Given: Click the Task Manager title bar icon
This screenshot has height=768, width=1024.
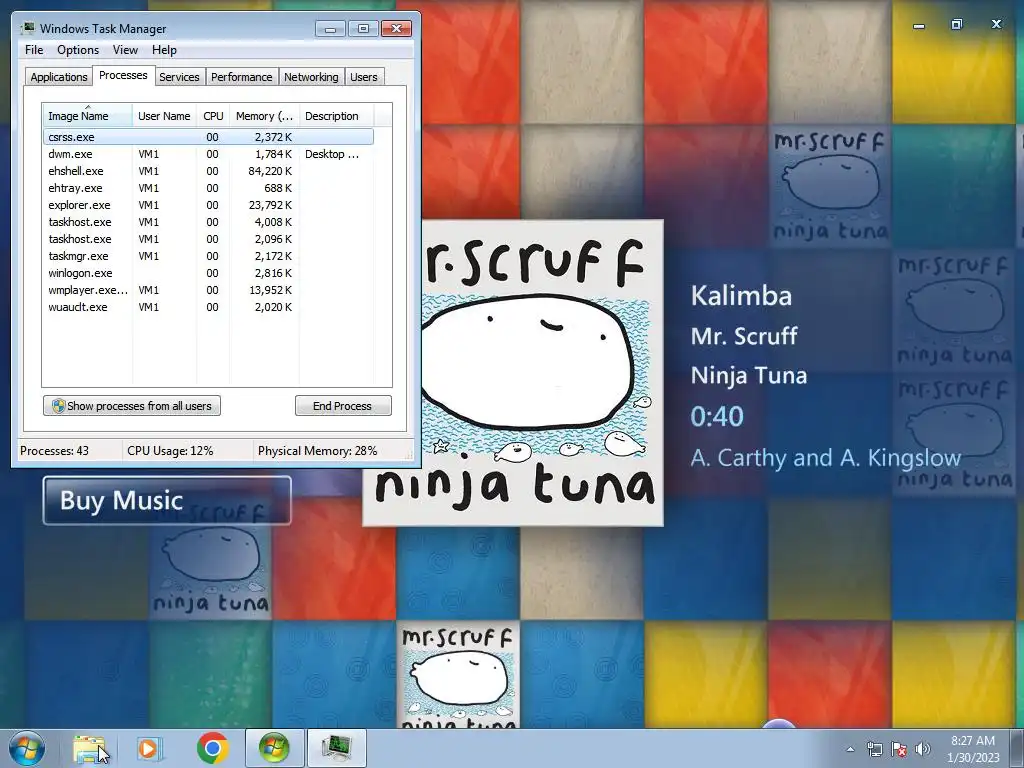Looking at the screenshot, I should (x=28, y=28).
